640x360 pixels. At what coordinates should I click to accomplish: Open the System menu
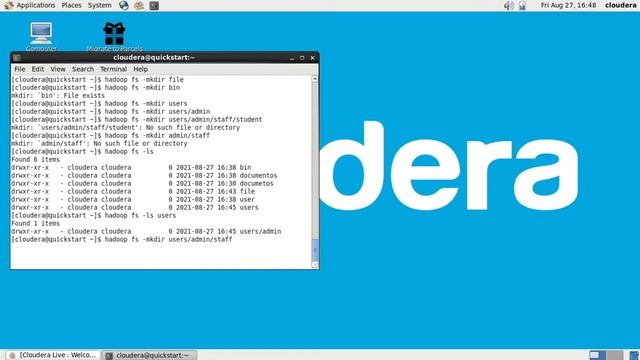[99, 5]
